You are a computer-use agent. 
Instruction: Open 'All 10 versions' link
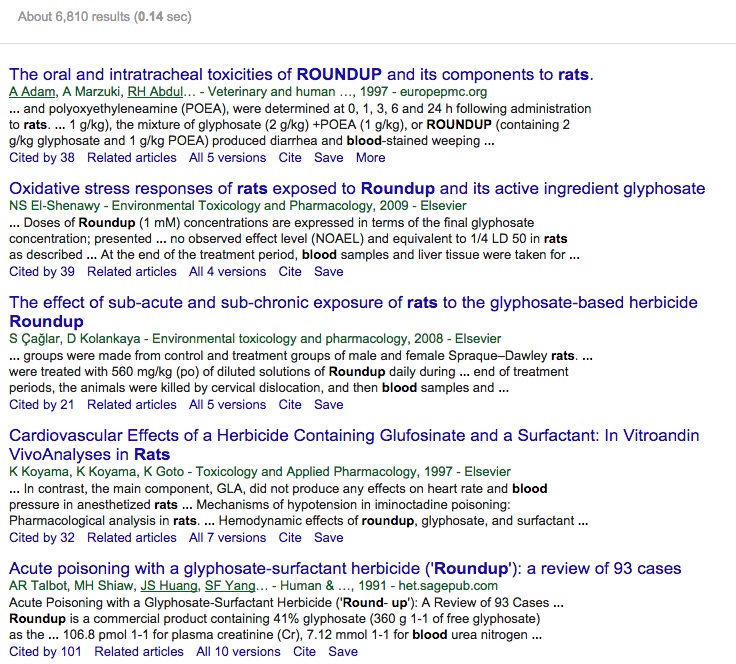click(x=238, y=651)
